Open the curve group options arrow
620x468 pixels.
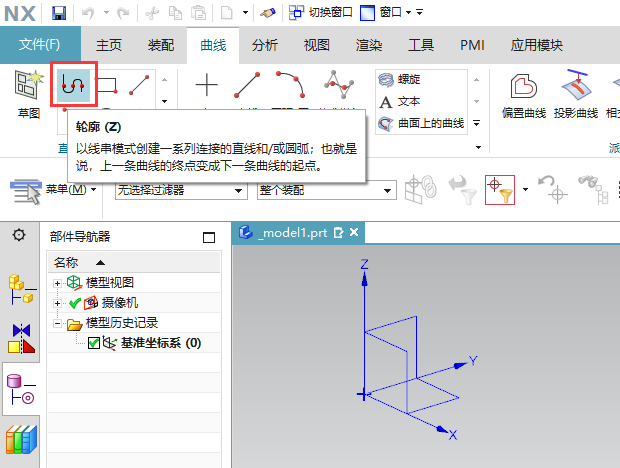(478, 147)
